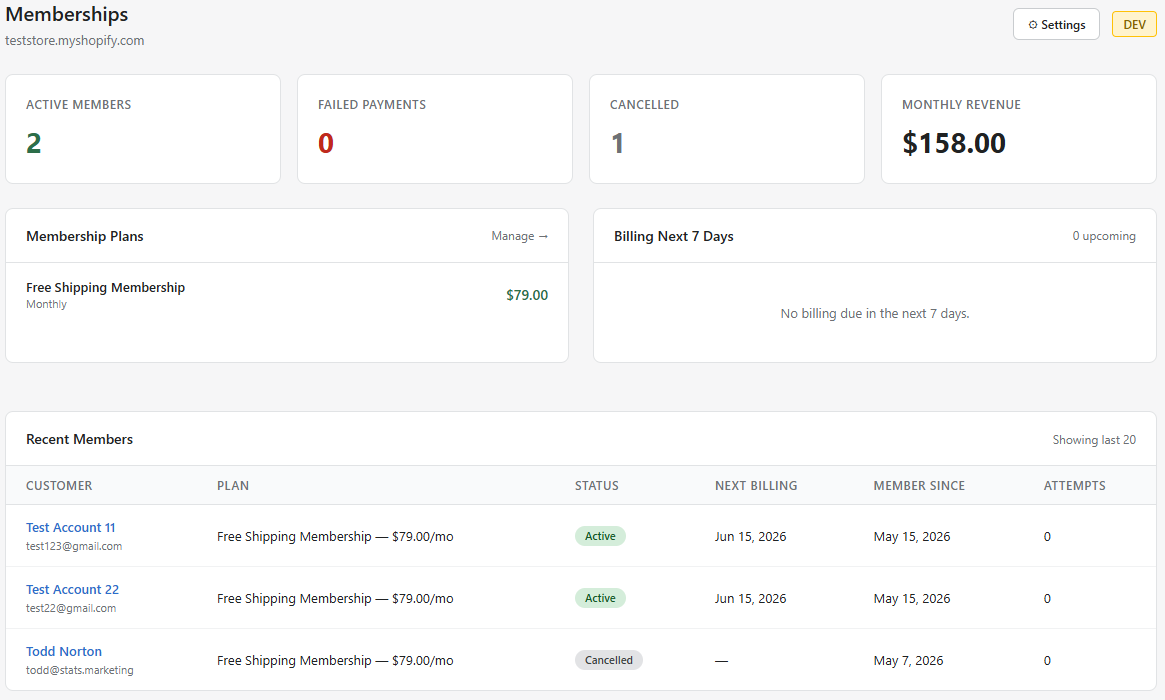Click the Cancelled status badge for Todd Norton
Viewport: 1165px width, 700px height.
click(x=609, y=660)
